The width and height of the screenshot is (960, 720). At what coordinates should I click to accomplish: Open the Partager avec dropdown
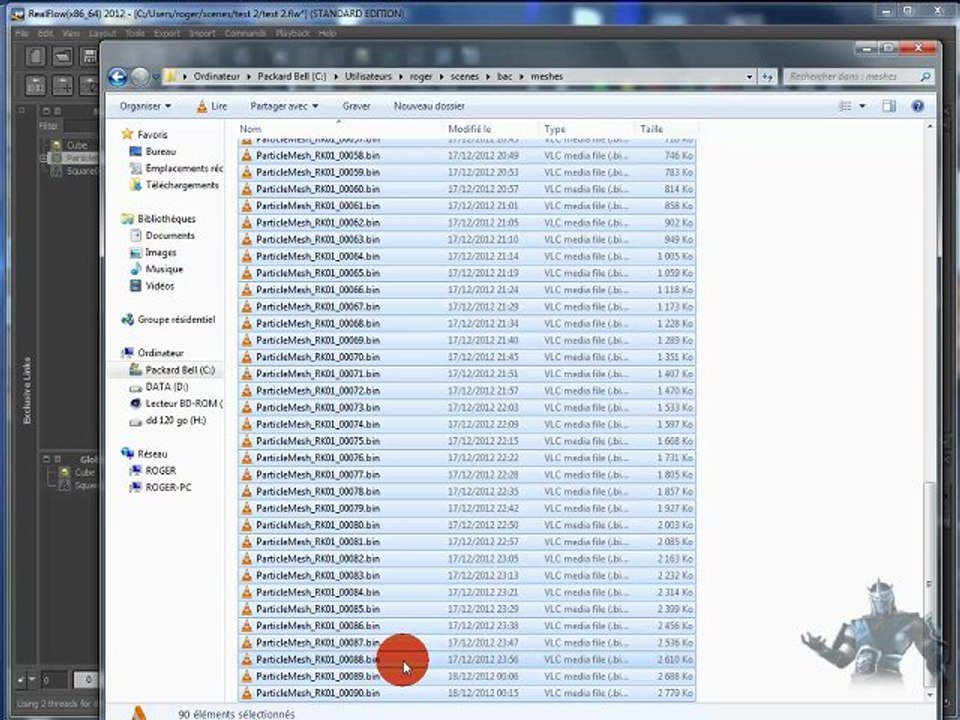click(x=284, y=106)
